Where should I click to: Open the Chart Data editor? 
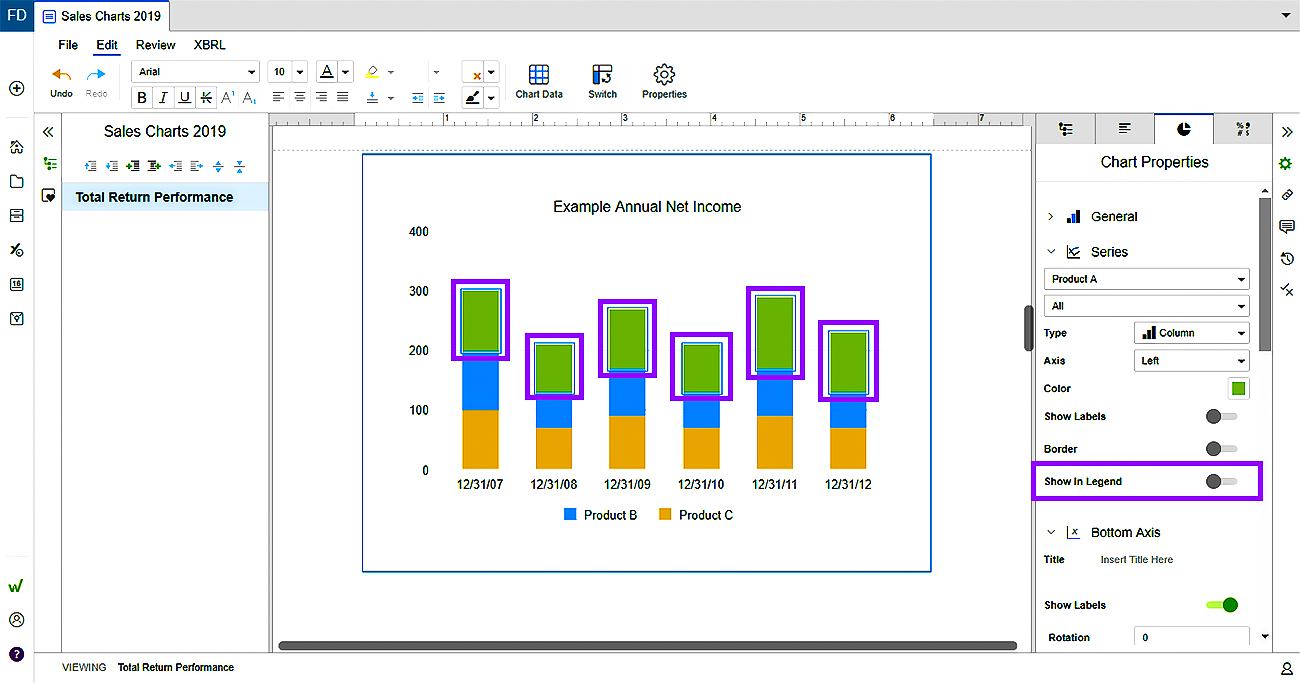point(539,81)
